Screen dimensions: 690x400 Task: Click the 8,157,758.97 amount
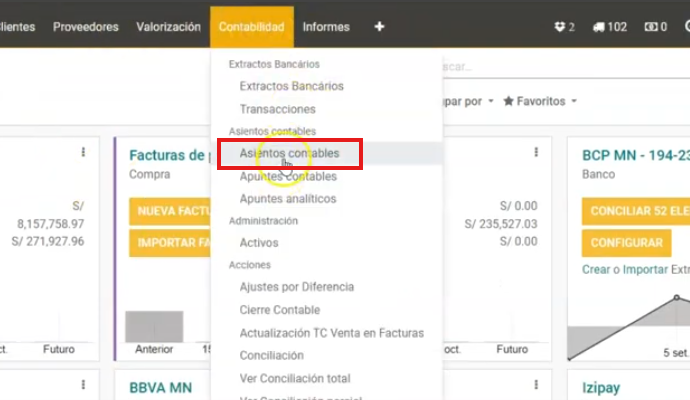[51, 224]
